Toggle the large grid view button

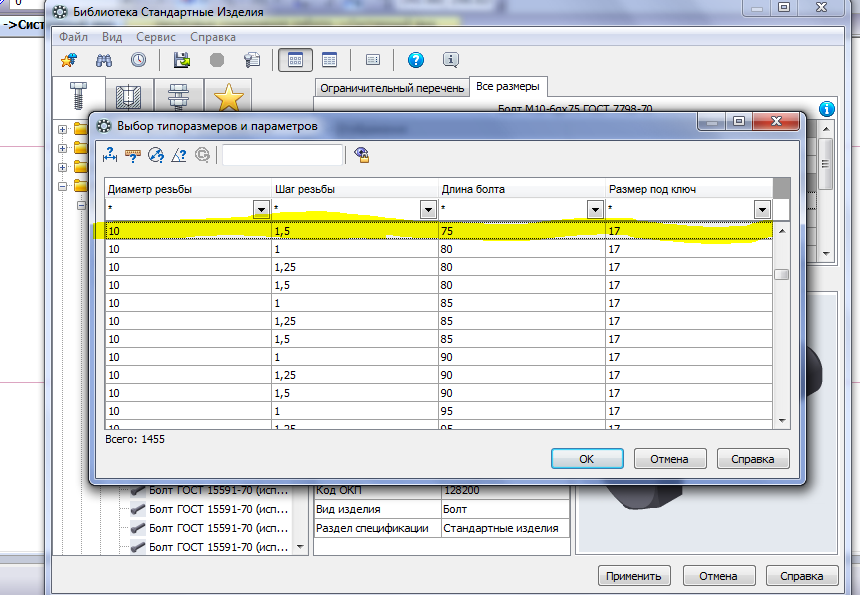(x=295, y=60)
